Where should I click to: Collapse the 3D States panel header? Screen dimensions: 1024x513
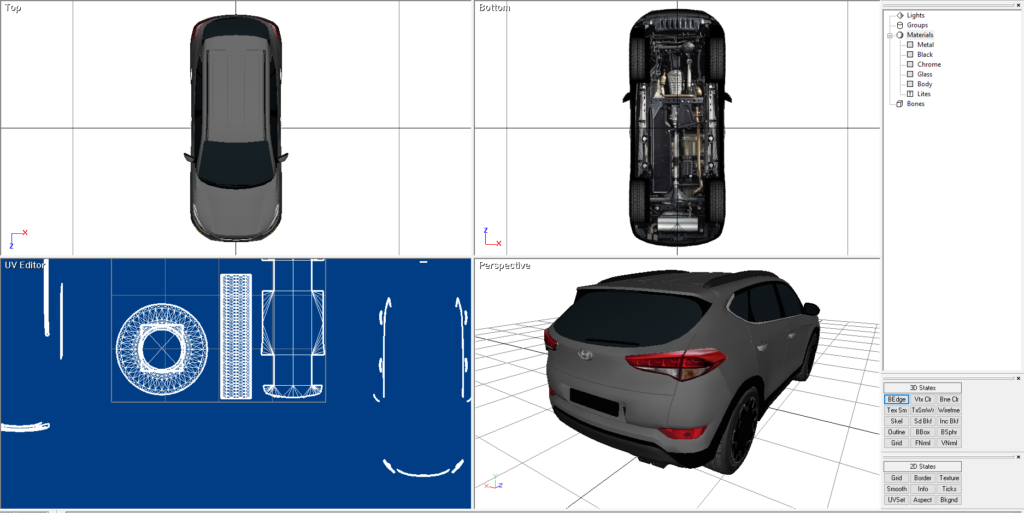coord(922,387)
